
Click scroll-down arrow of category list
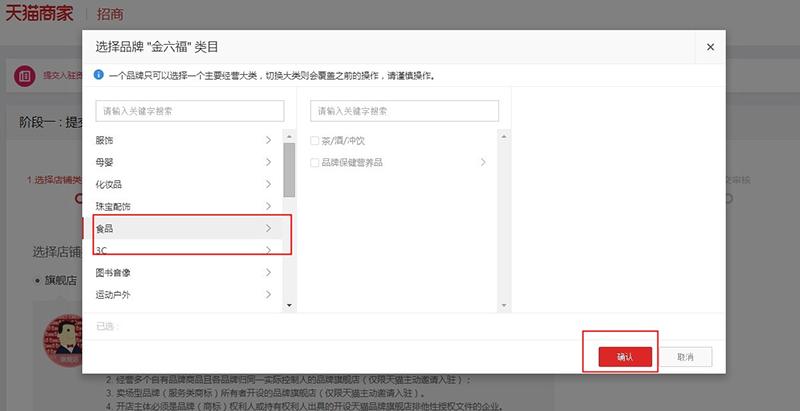289,304
